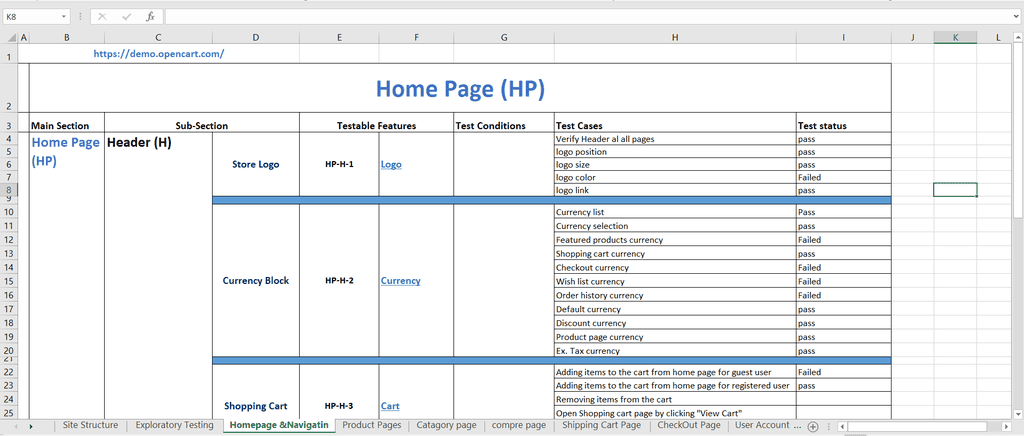This screenshot has width=1024, height=436.
Task: Click the Logo hyperlink in Testable Features
Action: coord(391,164)
